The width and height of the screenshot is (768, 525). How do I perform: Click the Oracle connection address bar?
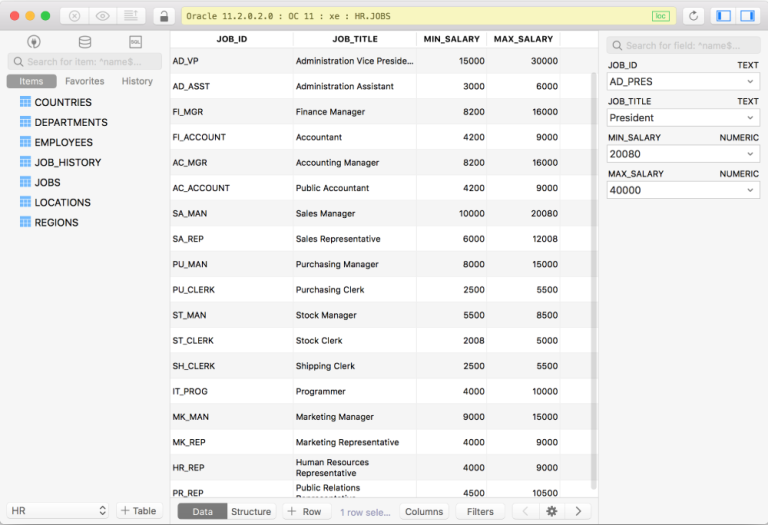click(429, 16)
